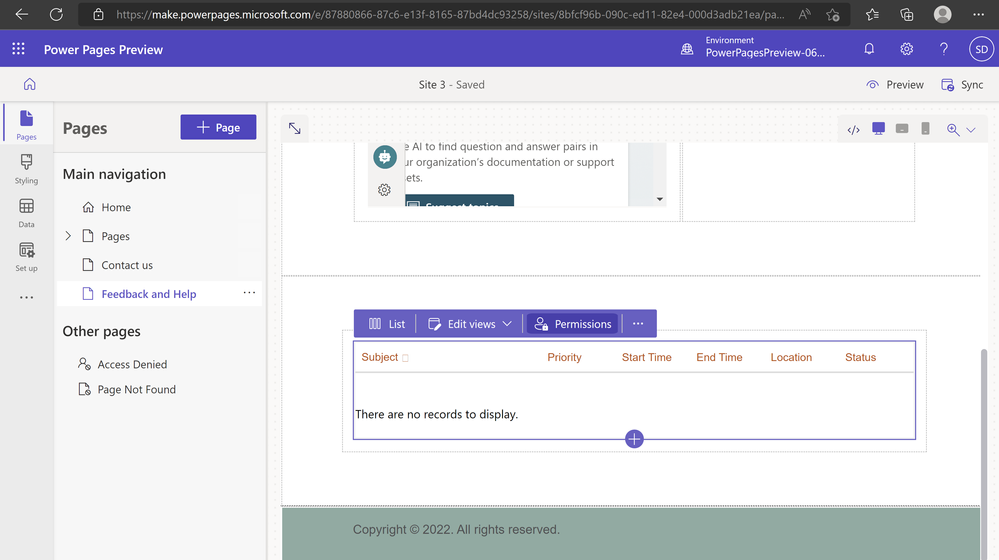Image resolution: width=999 pixels, height=560 pixels.
Task: Click the Environment PowerPagesPreview selector
Action: (752, 48)
